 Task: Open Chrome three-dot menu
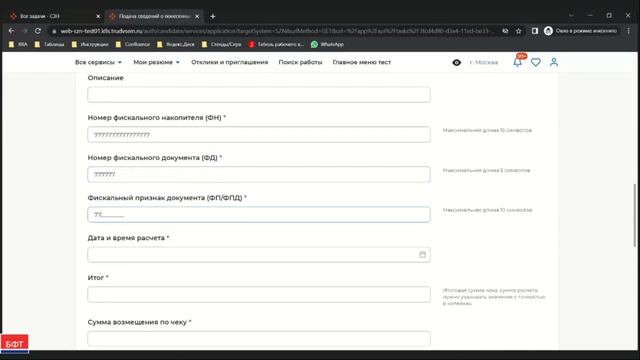click(x=629, y=31)
